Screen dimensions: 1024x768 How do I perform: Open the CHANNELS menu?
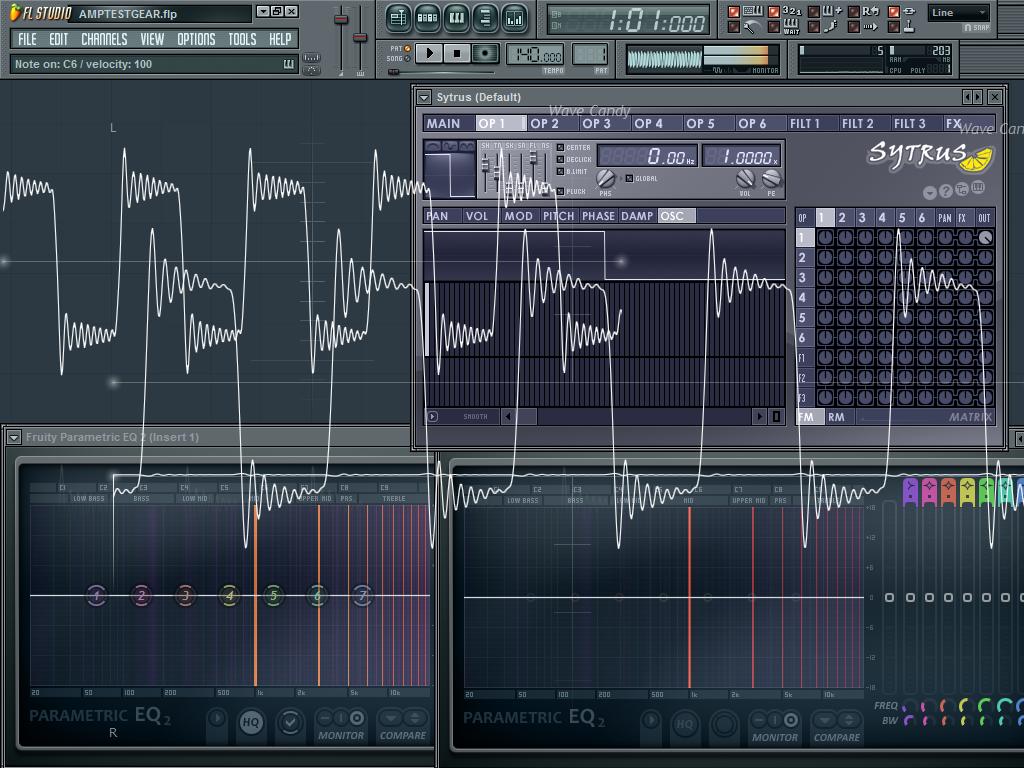tap(104, 39)
